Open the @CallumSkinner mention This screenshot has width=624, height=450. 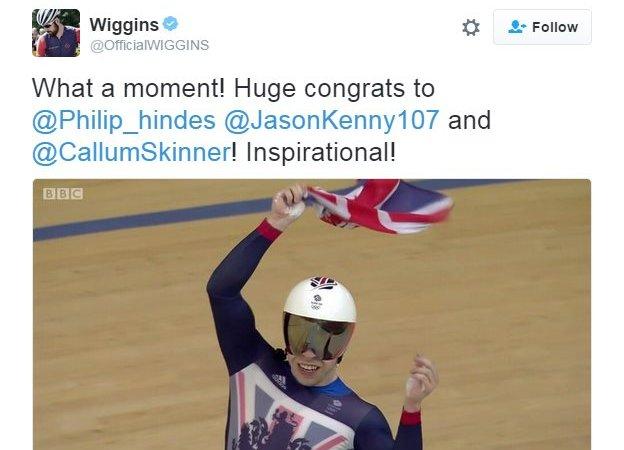coord(131,152)
